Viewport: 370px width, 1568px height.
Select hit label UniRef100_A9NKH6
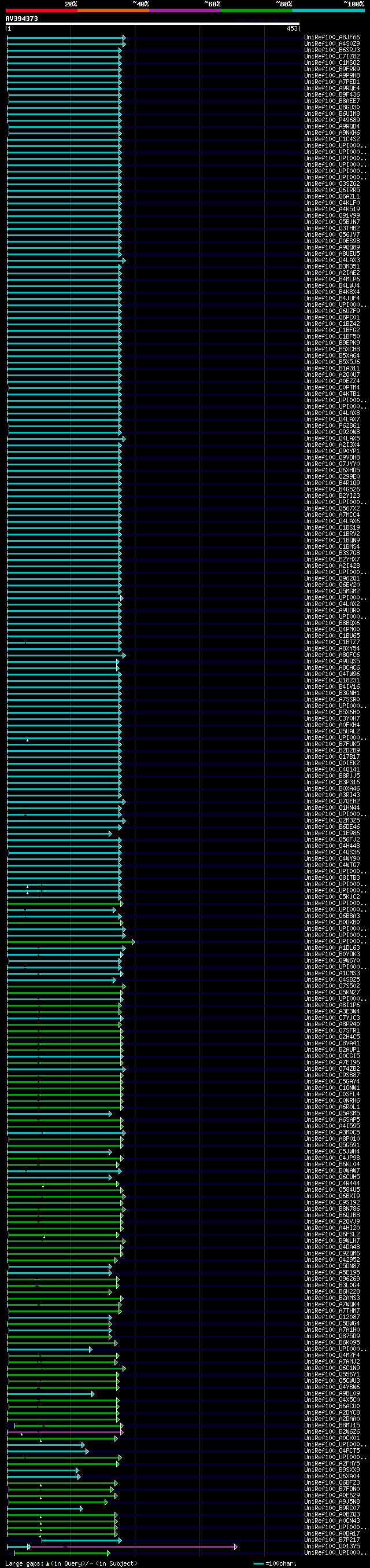click(x=332, y=133)
